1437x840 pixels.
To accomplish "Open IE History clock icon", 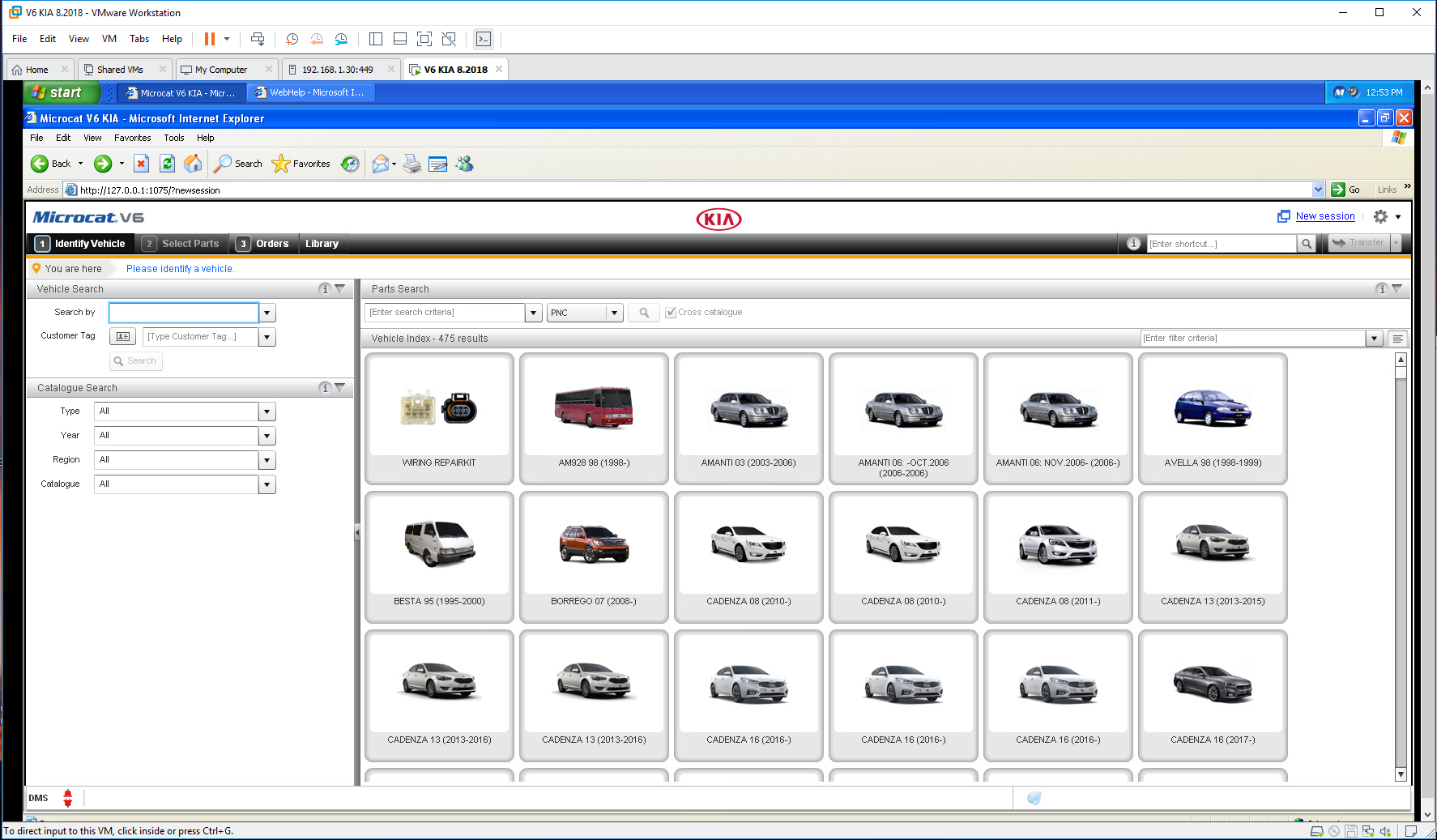I will click(350, 164).
